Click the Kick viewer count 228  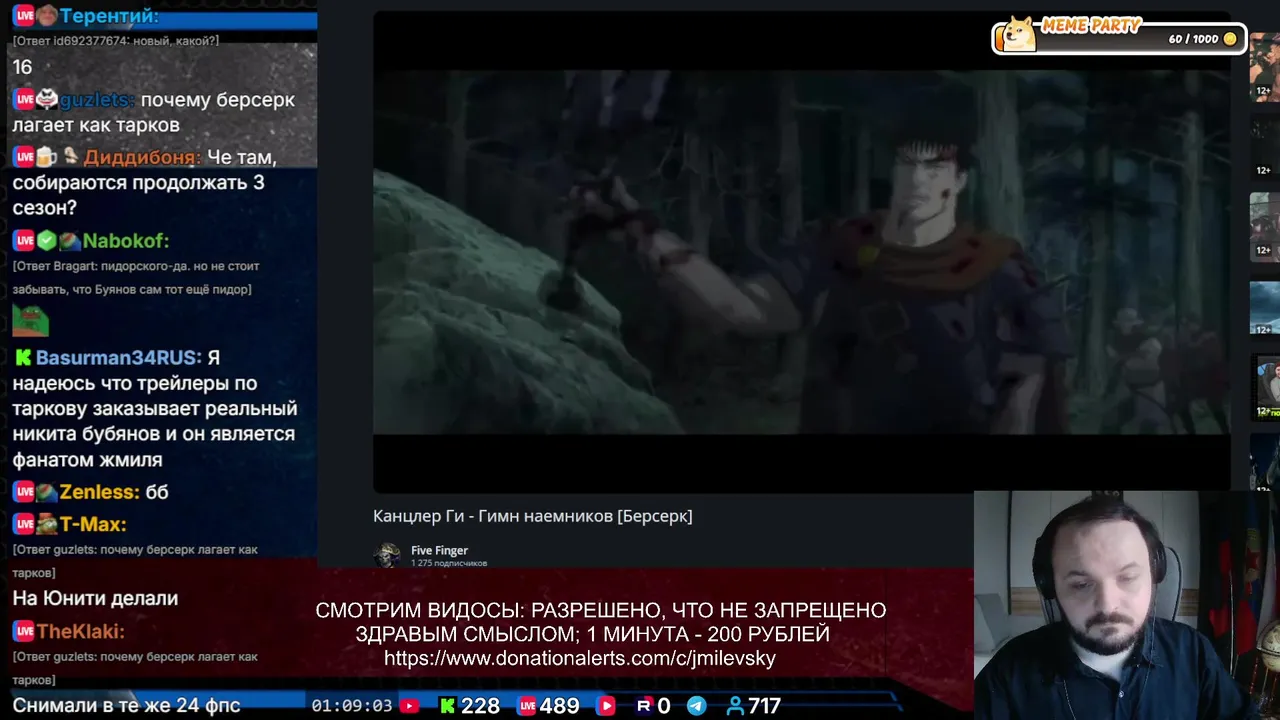click(x=480, y=706)
